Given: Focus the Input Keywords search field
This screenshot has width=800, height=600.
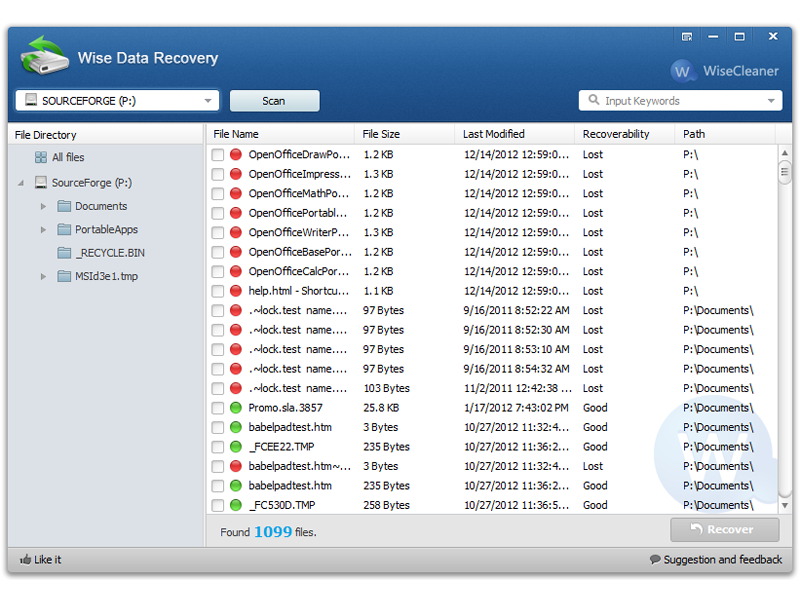Looking at the screenshot, I should click(680, 101).
